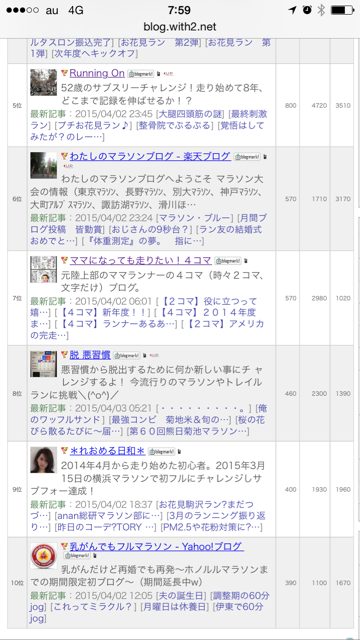Tap the 乳がんでもフルマラソン badge thumbnail

pyautogui.click(x=44, y=556)
